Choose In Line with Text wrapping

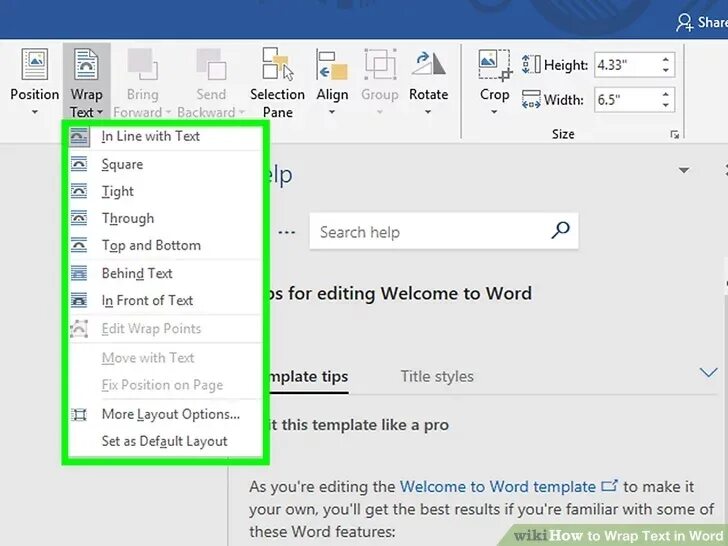click(x=165, y=136)
